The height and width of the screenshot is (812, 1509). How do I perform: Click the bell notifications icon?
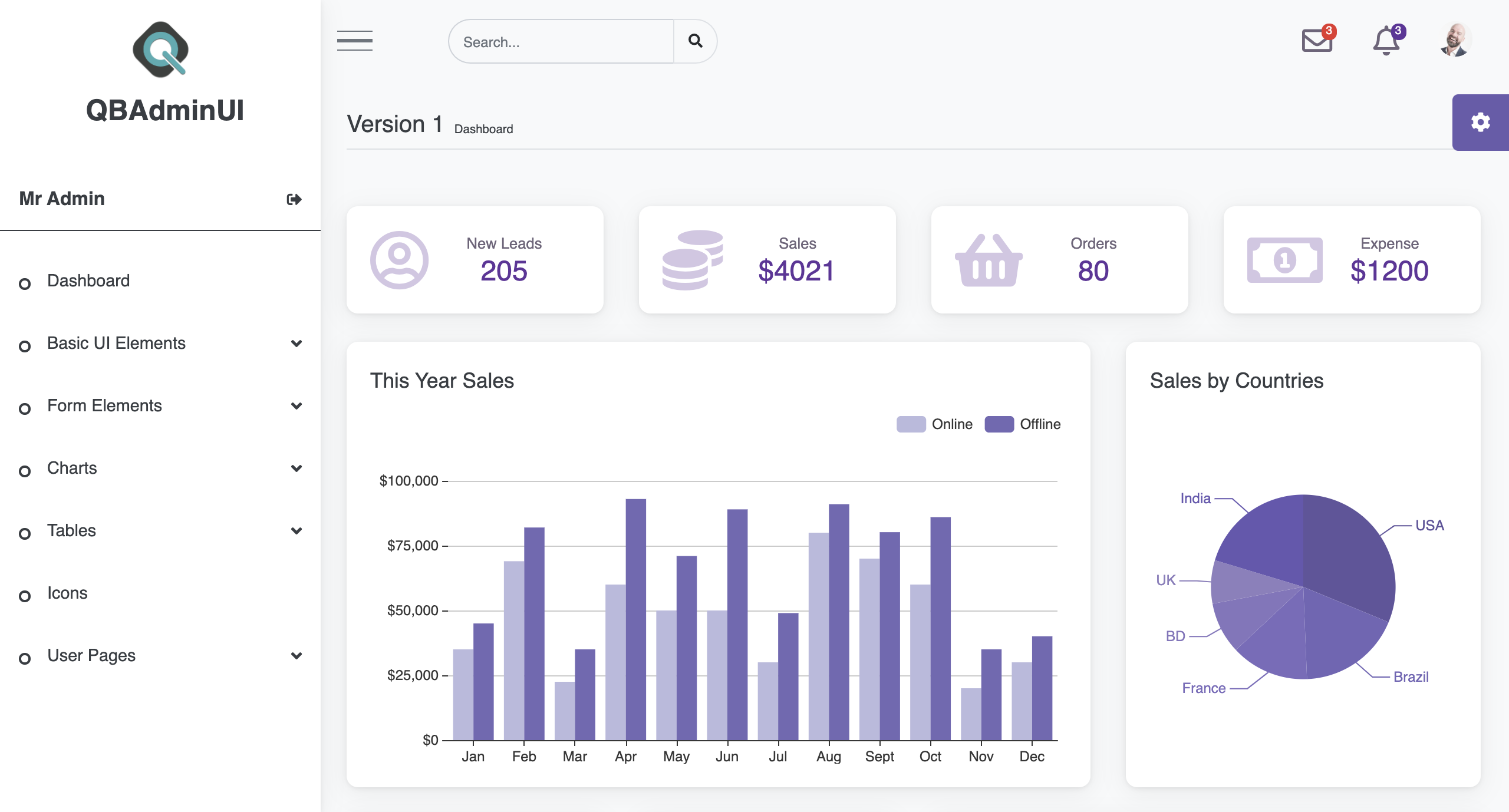[x=1386, y=41]
